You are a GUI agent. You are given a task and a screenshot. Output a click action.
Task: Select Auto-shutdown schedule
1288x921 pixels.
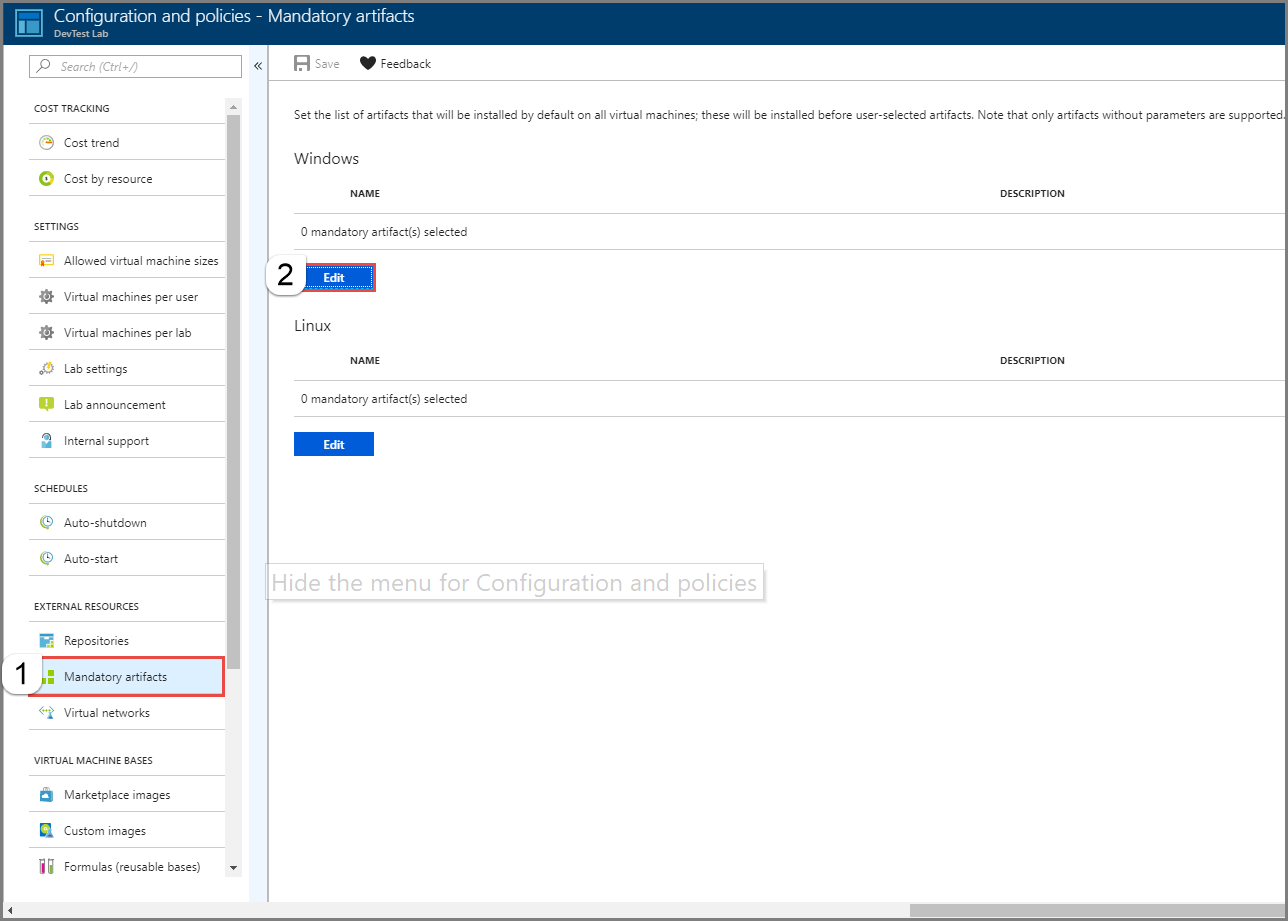[127, 523]
